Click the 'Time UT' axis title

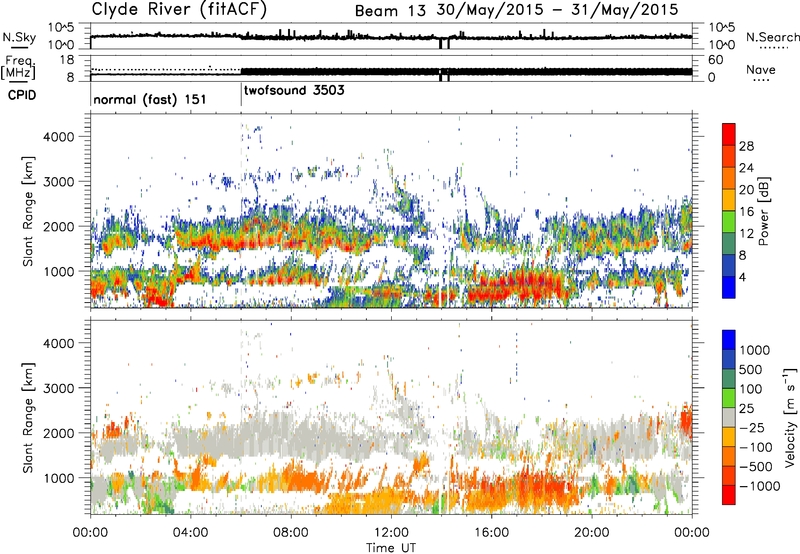coord(391,547)
